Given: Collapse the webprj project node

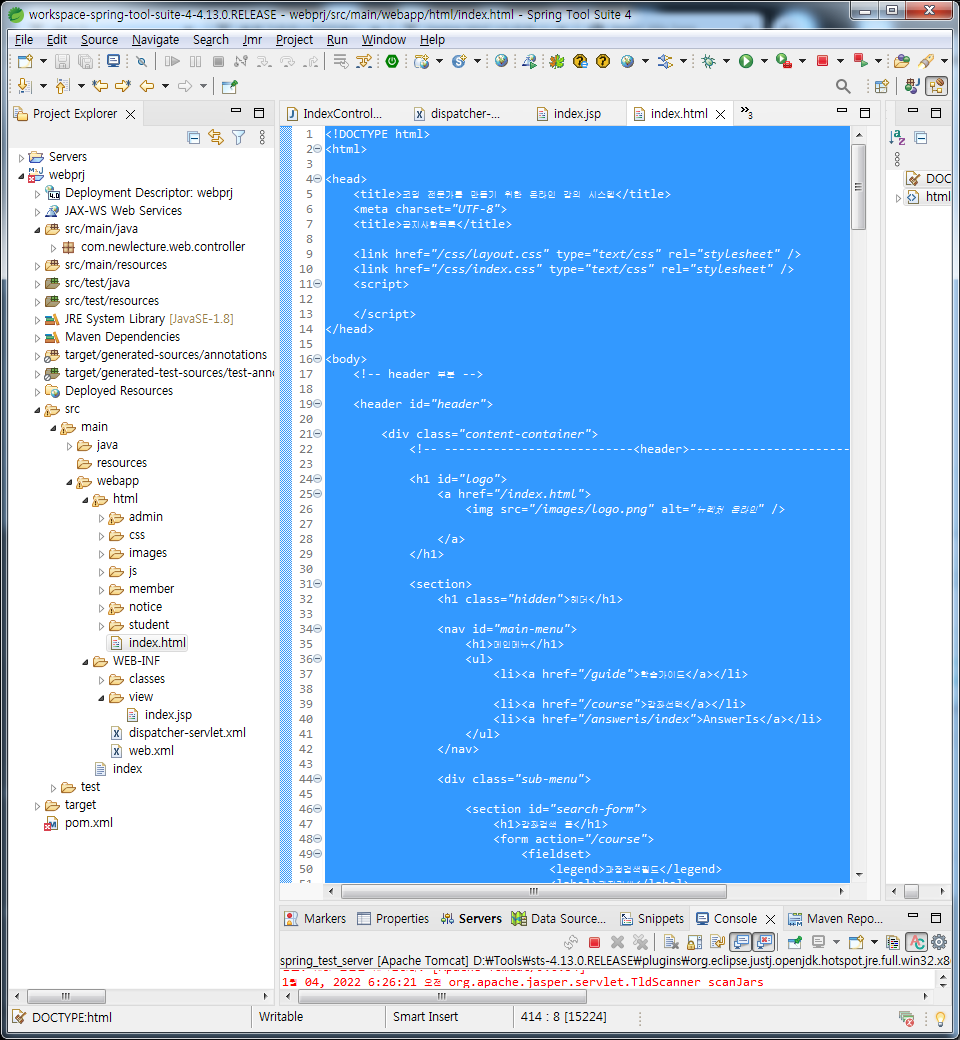Looking at the screenshot, I should coord(21,176).
